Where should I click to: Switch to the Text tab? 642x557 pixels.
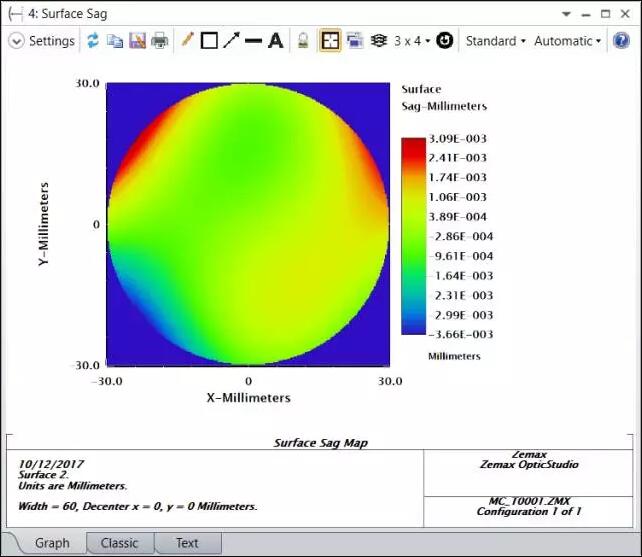(x=187, y=543)
